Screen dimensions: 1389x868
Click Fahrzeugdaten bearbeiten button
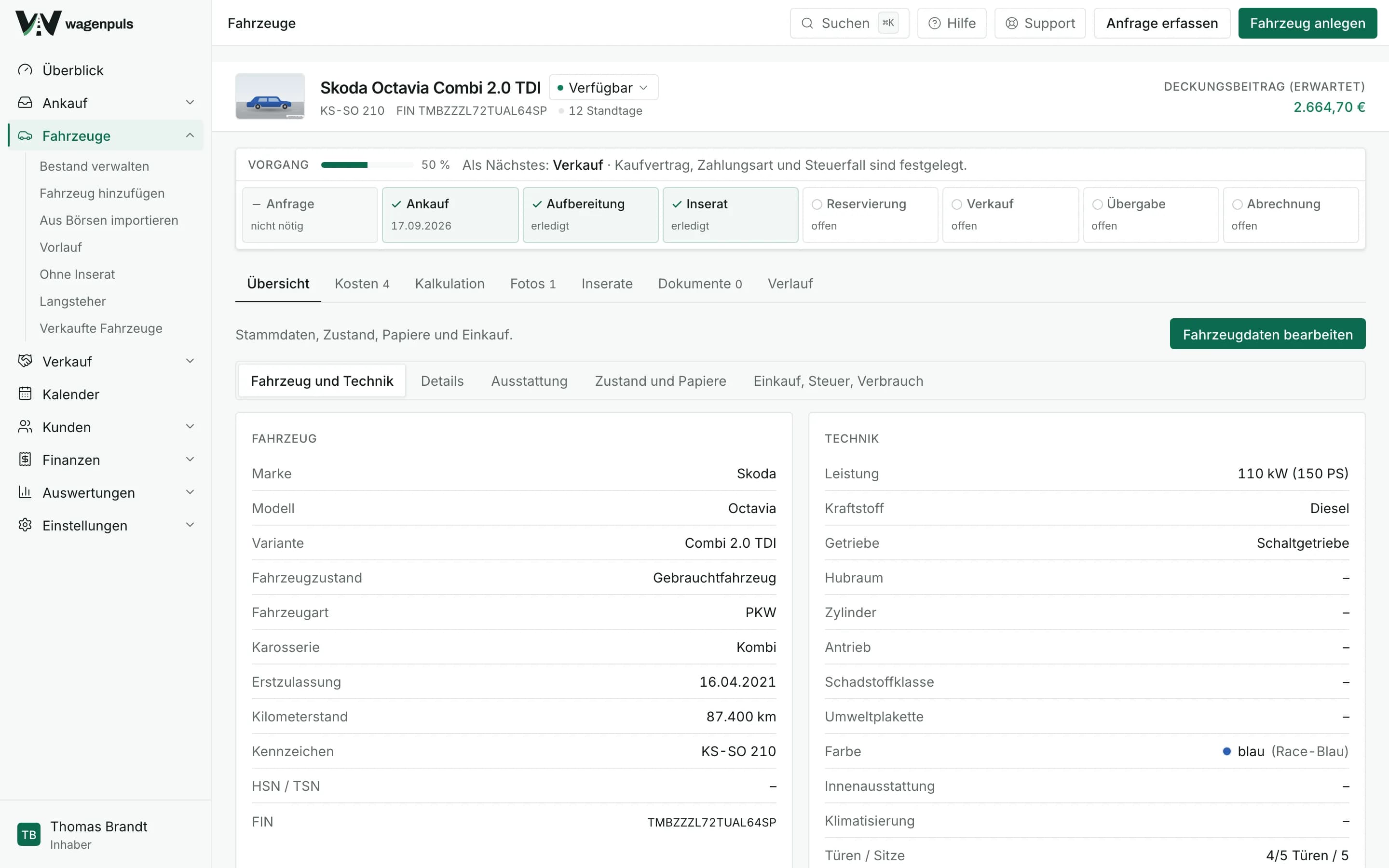click(1267, 334)
